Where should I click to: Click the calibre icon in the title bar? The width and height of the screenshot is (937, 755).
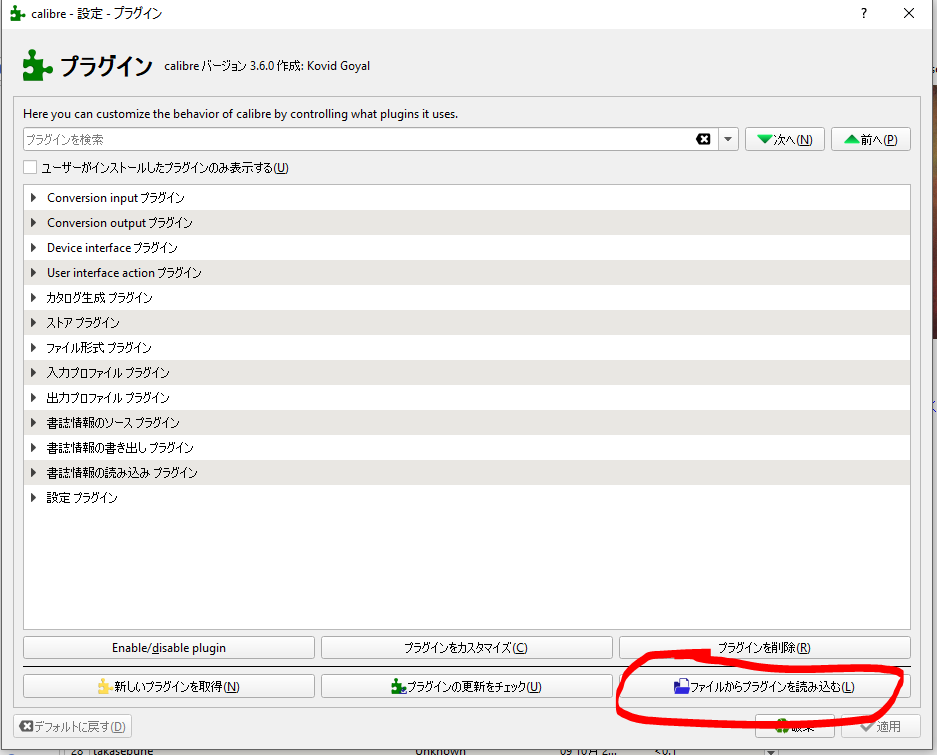[x=17, y=13]
